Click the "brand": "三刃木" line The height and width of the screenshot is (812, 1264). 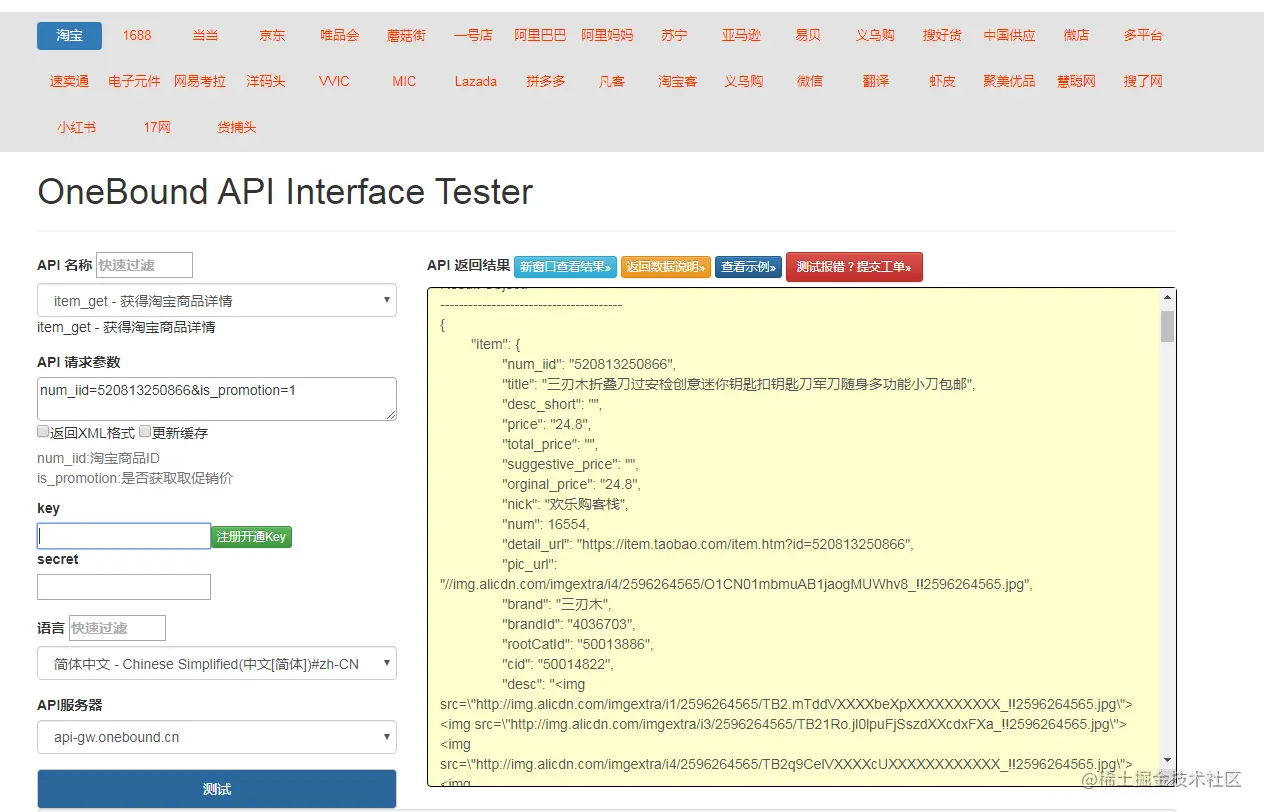(x=556, y=604)
